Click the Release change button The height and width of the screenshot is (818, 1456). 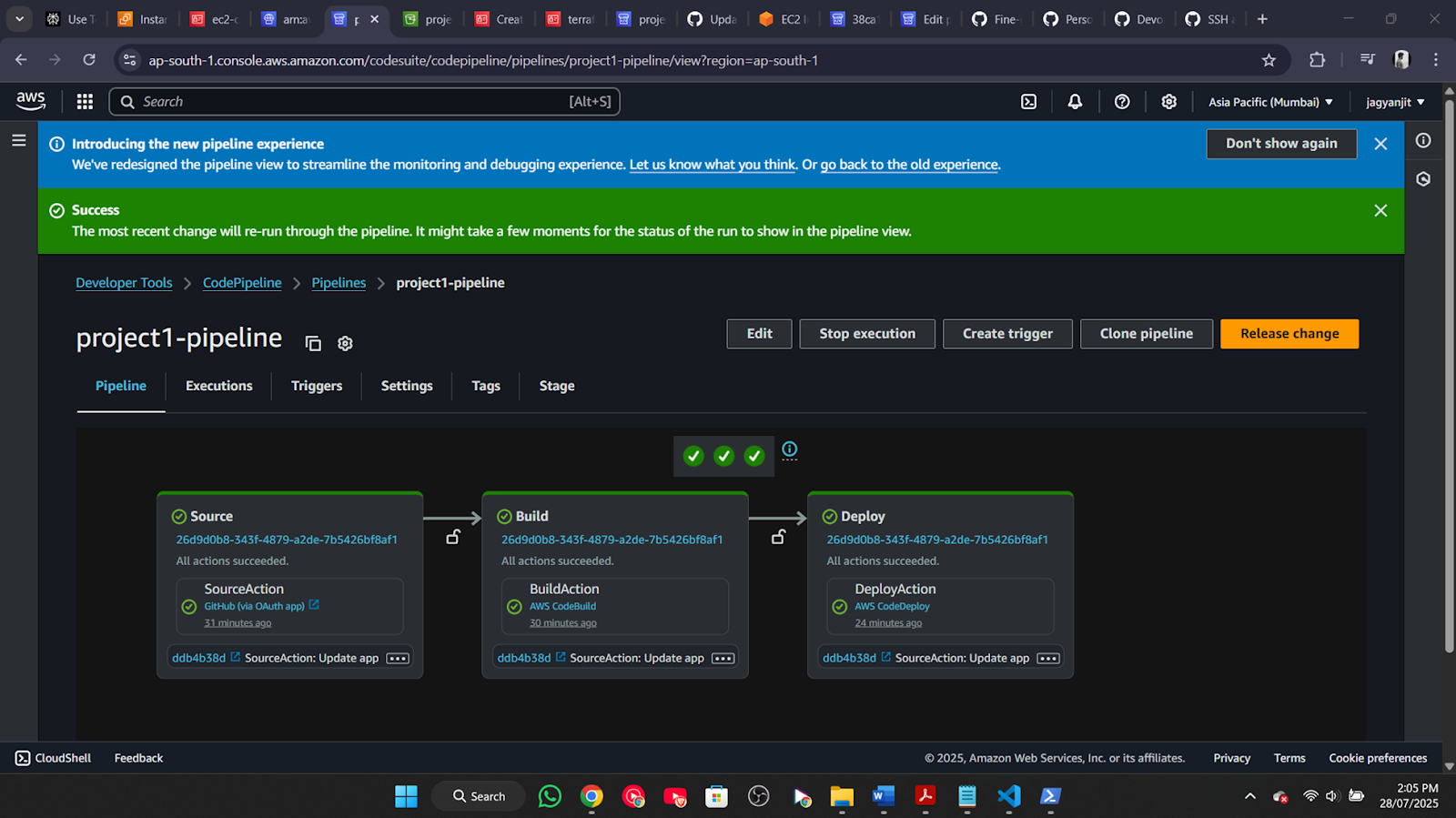coord(1289,334)
